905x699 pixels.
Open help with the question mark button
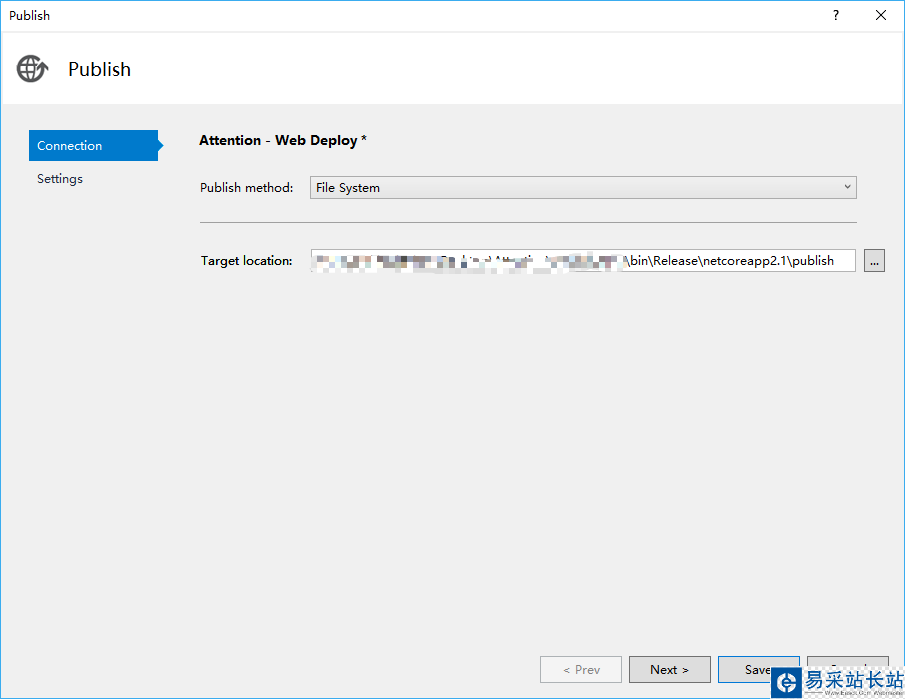click(836, 15)
